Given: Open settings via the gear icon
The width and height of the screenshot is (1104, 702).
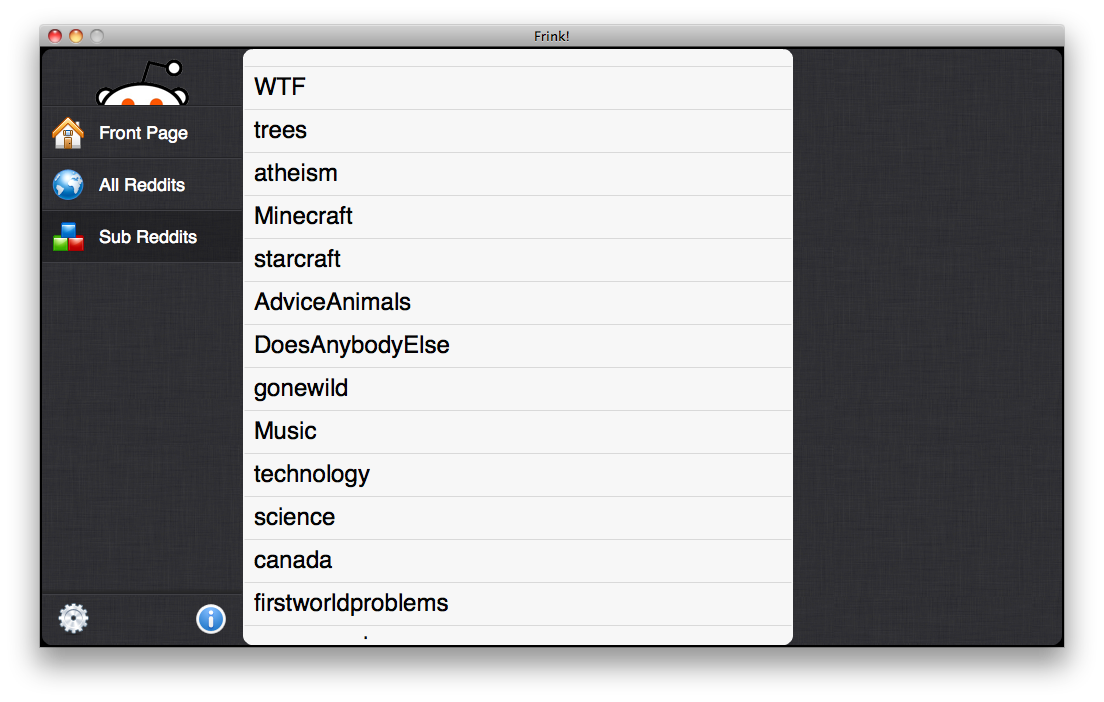Looking at the screenshot, I should (x=73, y=618).
